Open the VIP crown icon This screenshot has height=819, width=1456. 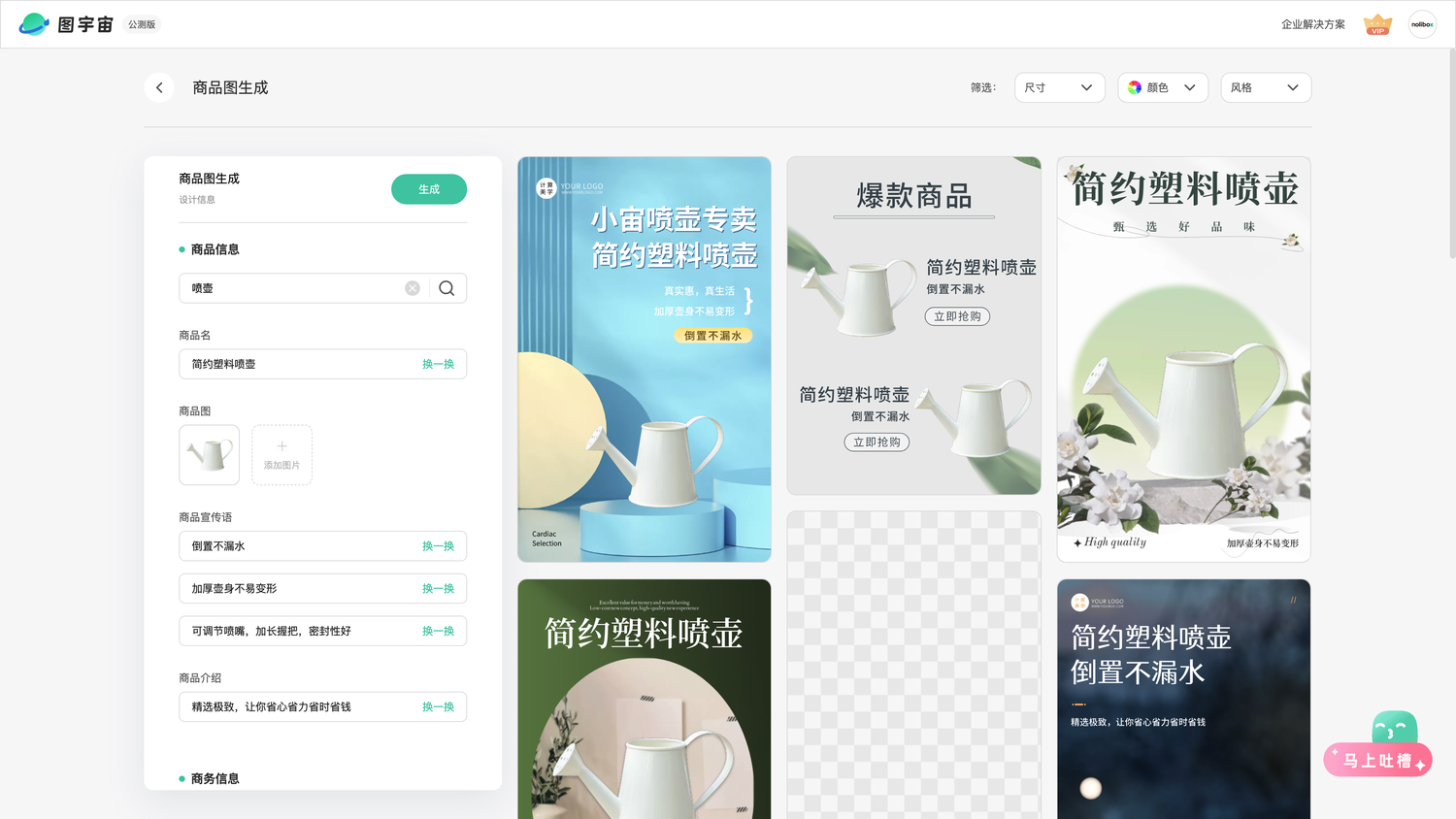pyautogui.click(x=1377, y=24)
